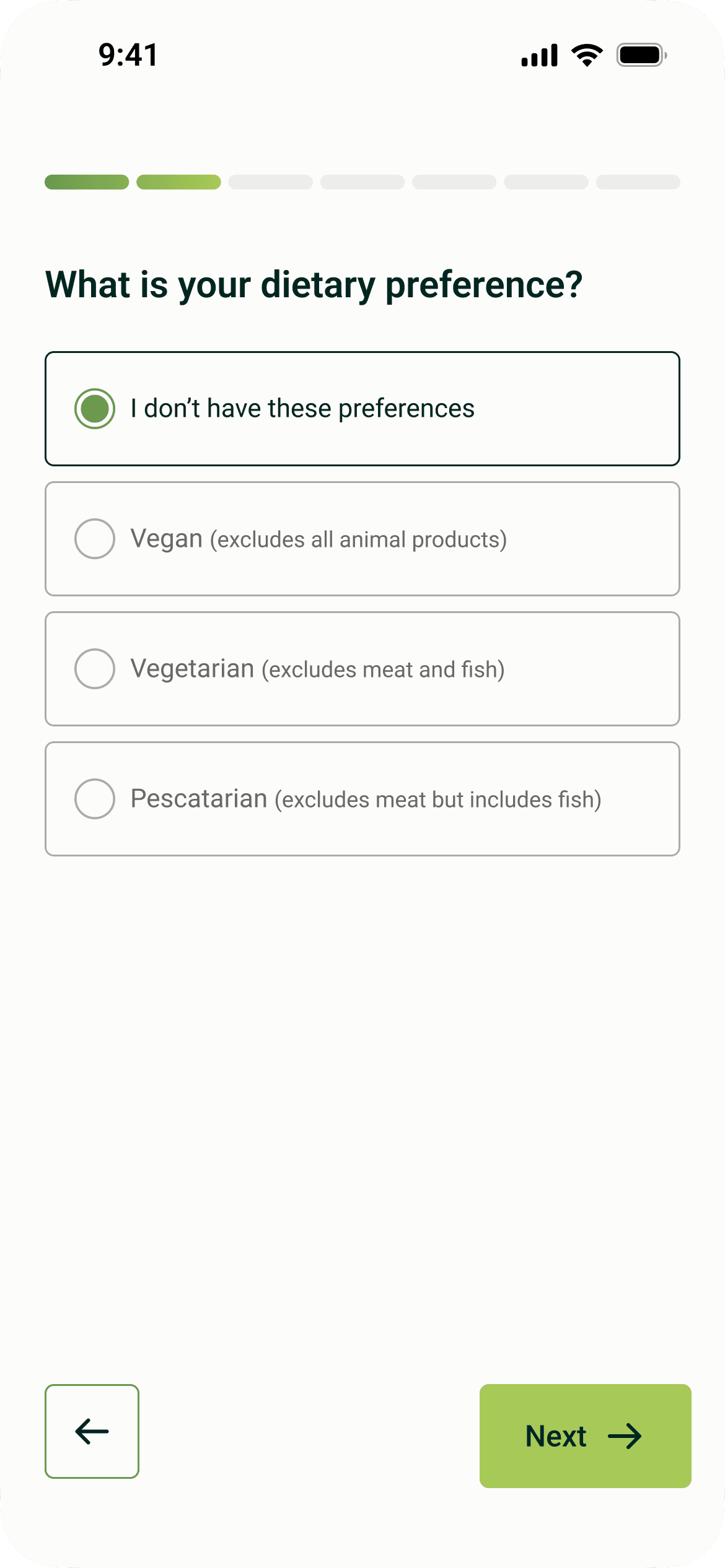The image size is (725, 1568).
Task: Select the Pescatarian radio button
Action: tap(95, 799)
